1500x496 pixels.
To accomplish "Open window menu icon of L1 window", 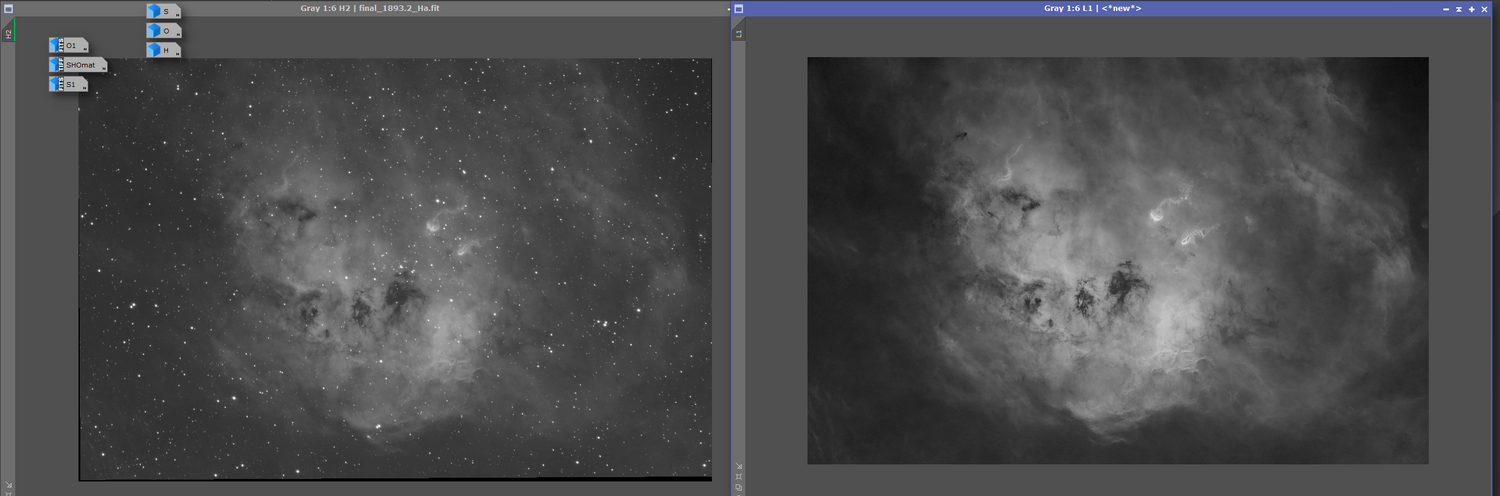I will (739, 8).
